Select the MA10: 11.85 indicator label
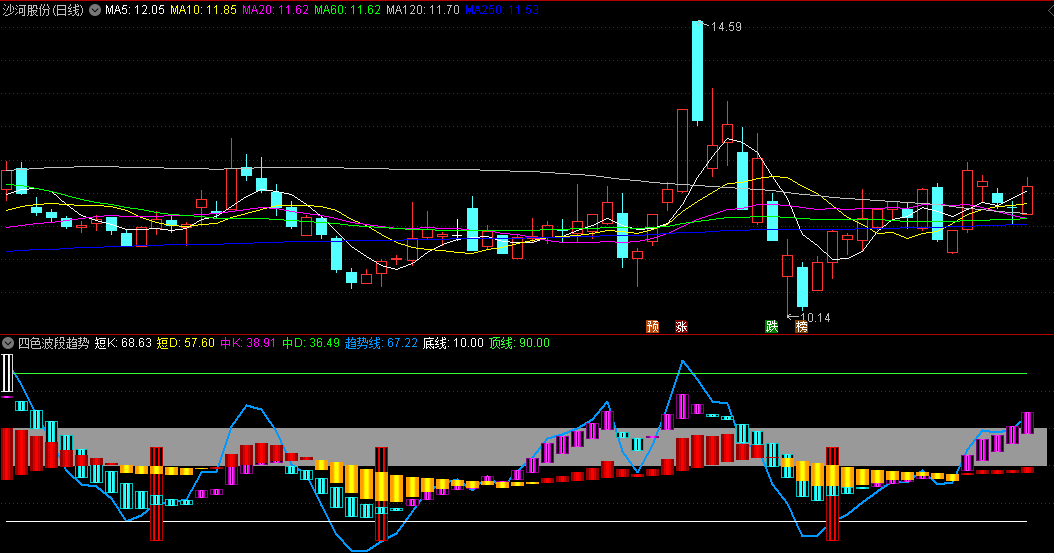This screenshot has width=1054, height=553. point(203,10)
